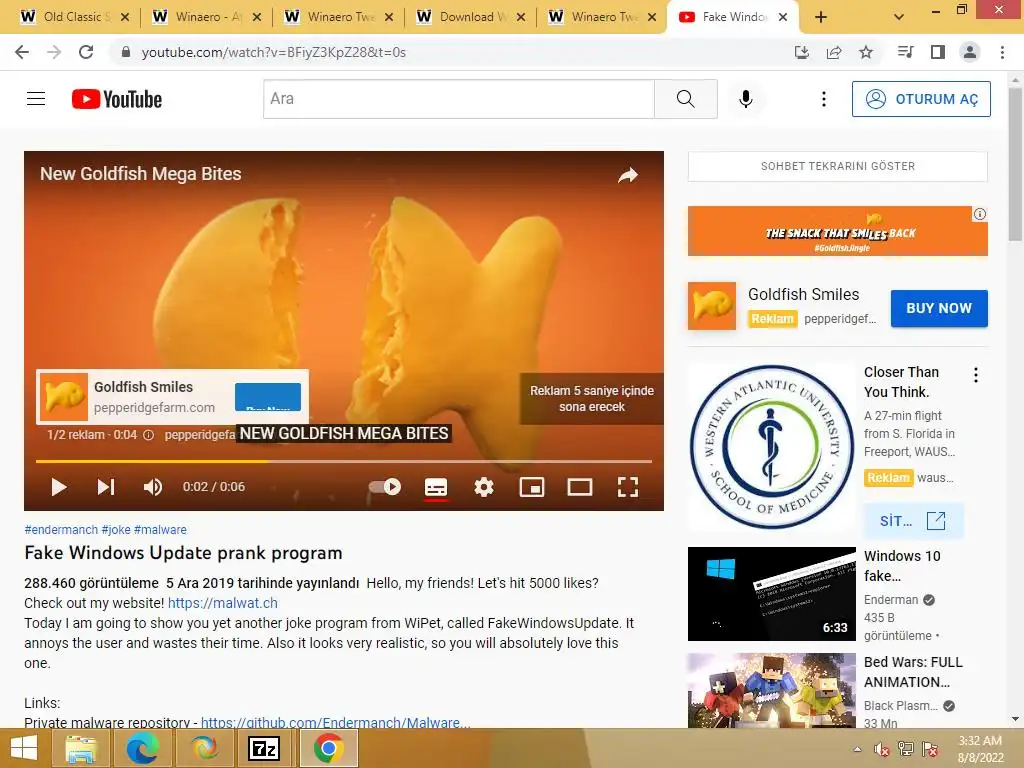Switch to theater mode

579,487
